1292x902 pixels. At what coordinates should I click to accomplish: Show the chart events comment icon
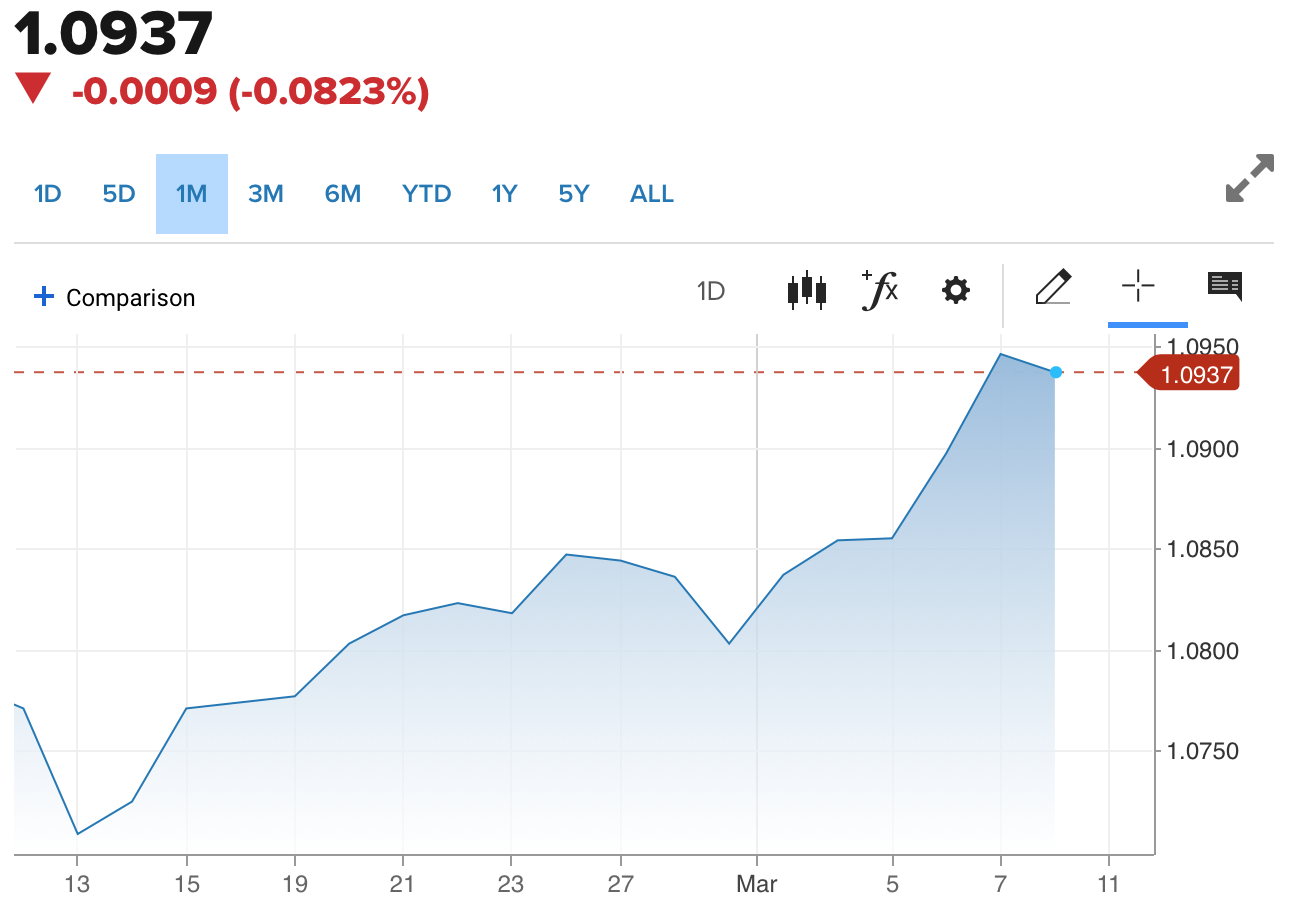pyautogui.click(x=1224, y=286)
